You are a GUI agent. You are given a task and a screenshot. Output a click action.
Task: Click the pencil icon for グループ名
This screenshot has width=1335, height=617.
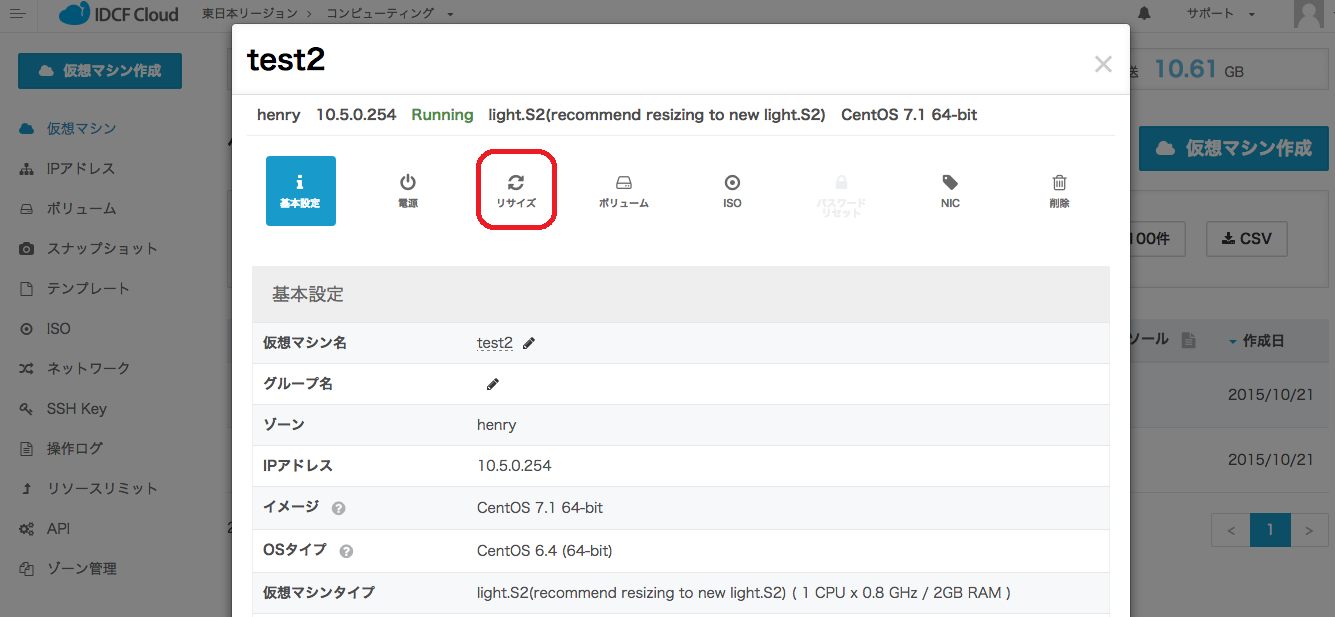[492, 384]
